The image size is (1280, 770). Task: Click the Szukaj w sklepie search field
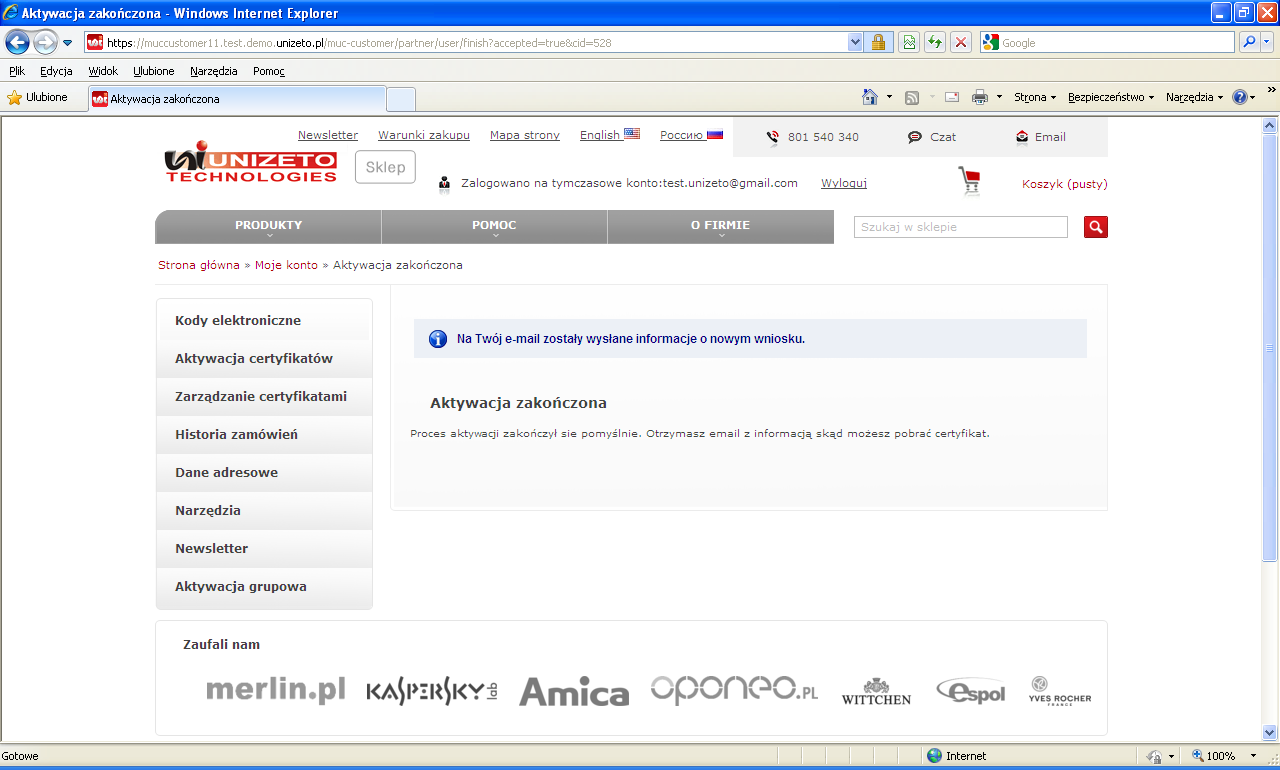click(961, 227)
